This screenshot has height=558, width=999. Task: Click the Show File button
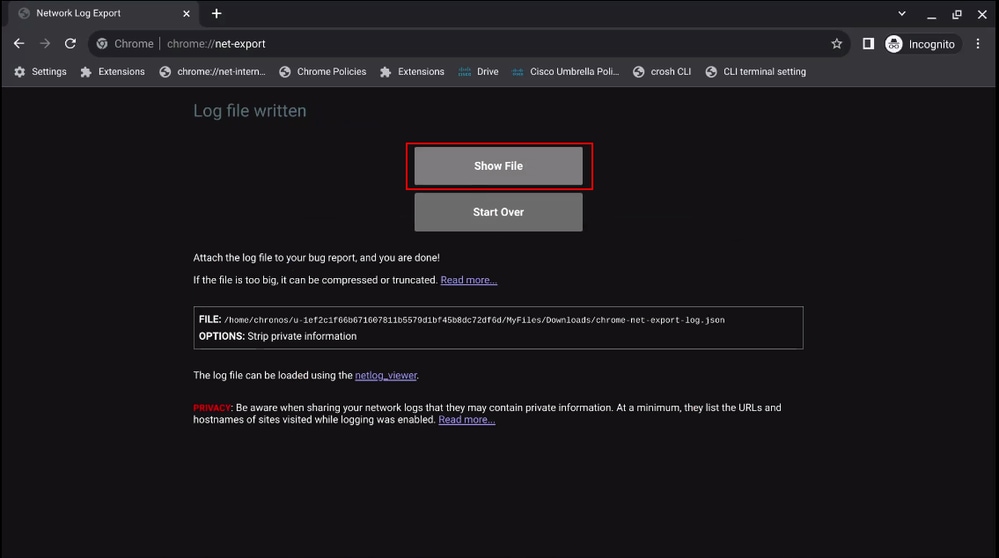tap(498, 166)
